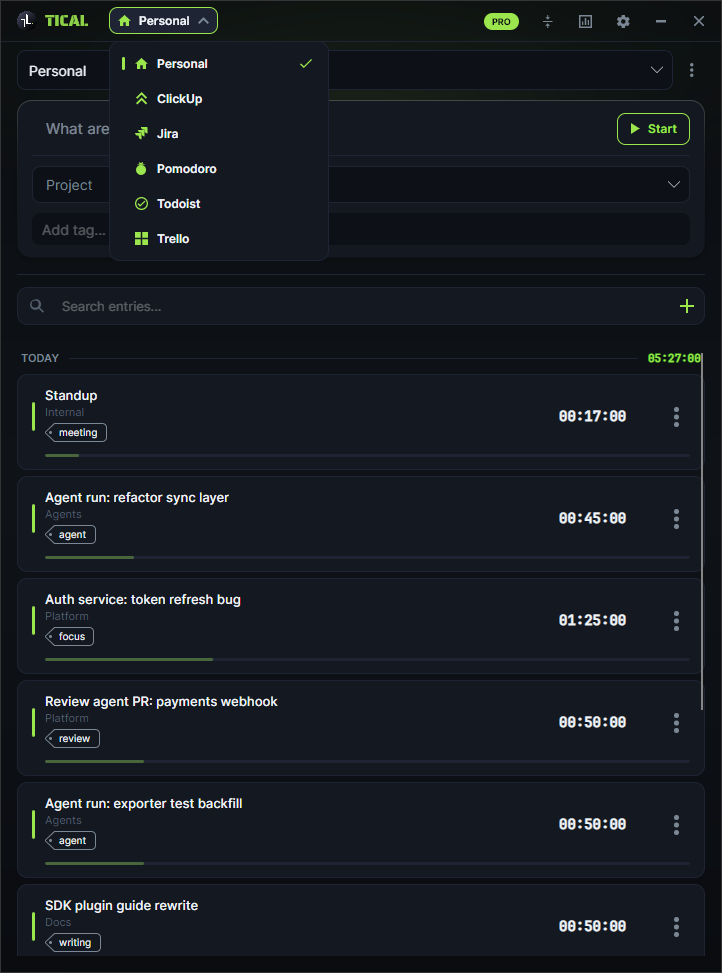Click the 01:25:00 duration
Viewport: 722px width, 973px height.
[592, 621]
